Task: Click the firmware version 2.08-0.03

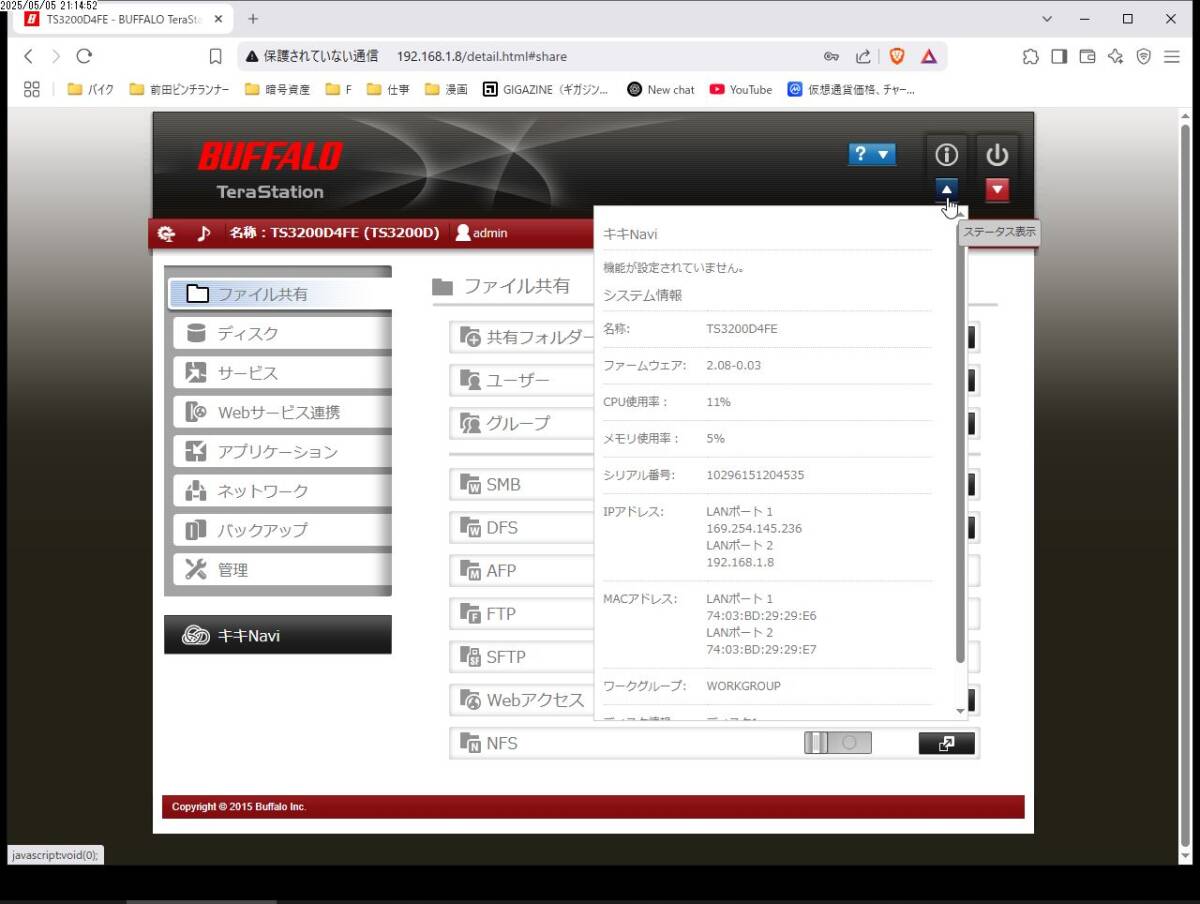Action: point(733,365)
